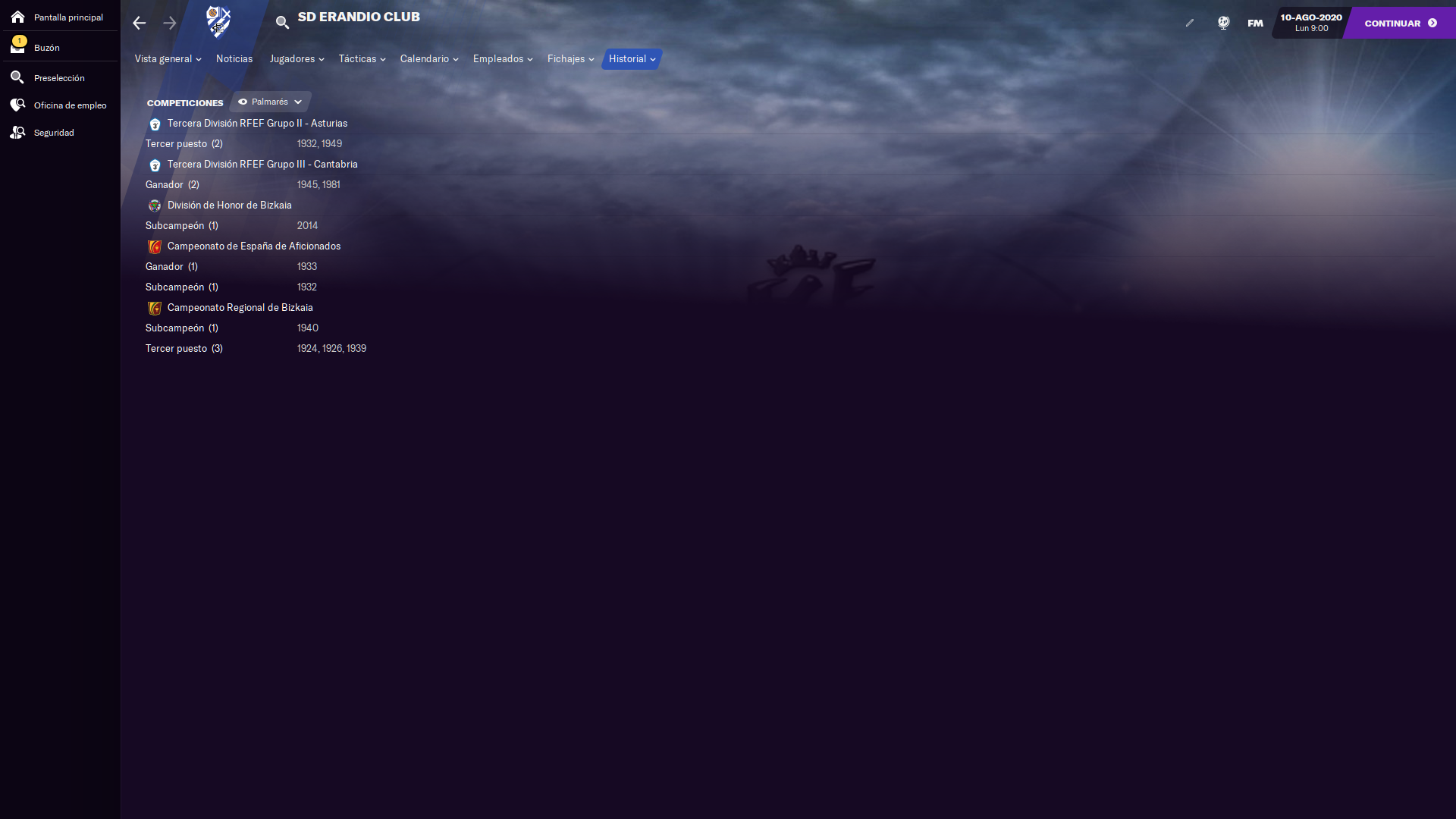
Task: Select Preselección in the sidebar
Action: (59, 78)
